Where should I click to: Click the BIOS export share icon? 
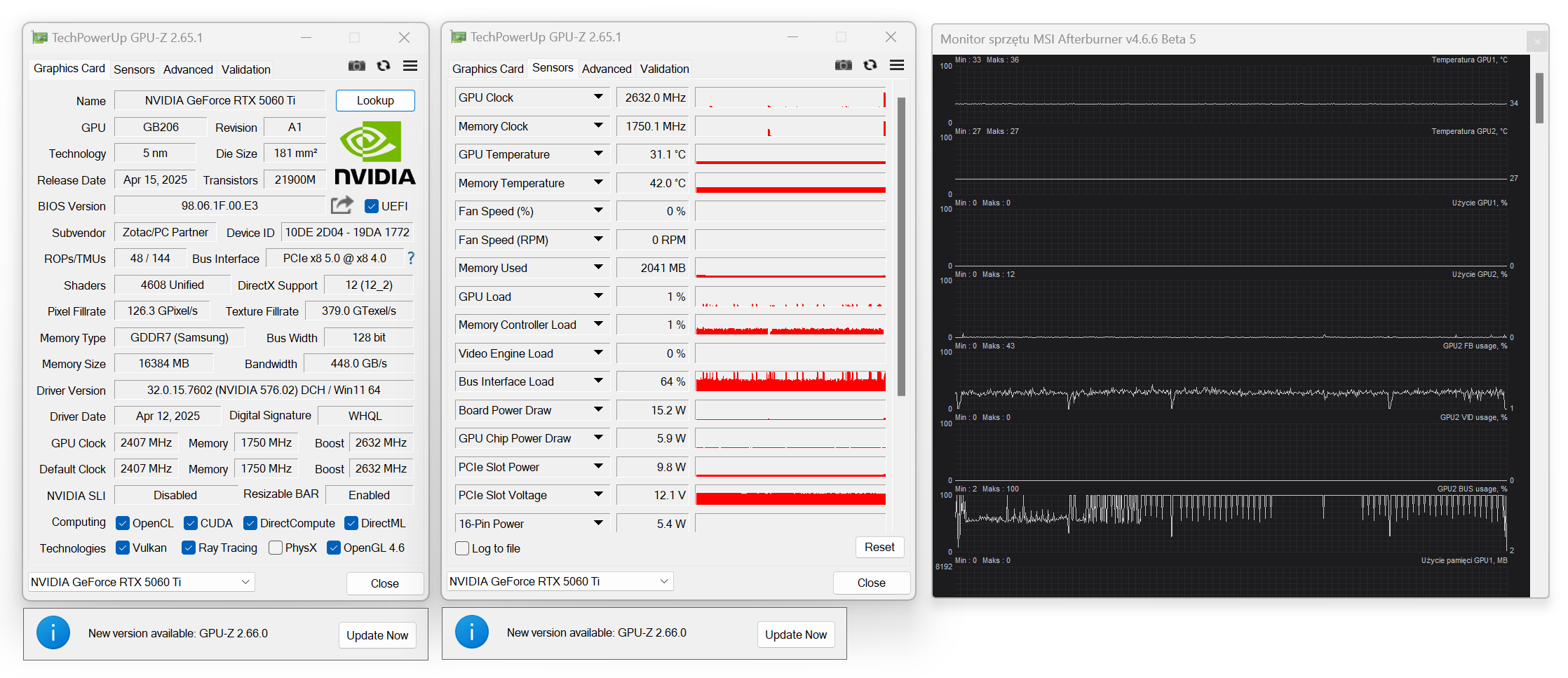click(x=342, y=205)
